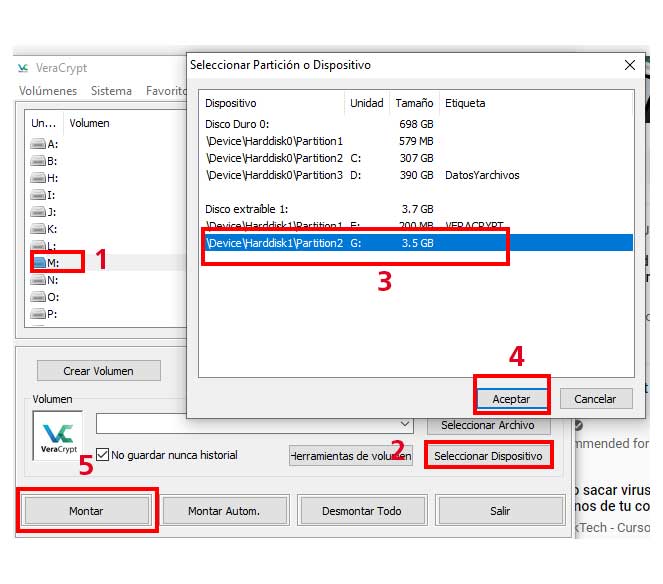Sort by Unidad column header
This screenshot has height=584, width=663.
coord(367,103)
